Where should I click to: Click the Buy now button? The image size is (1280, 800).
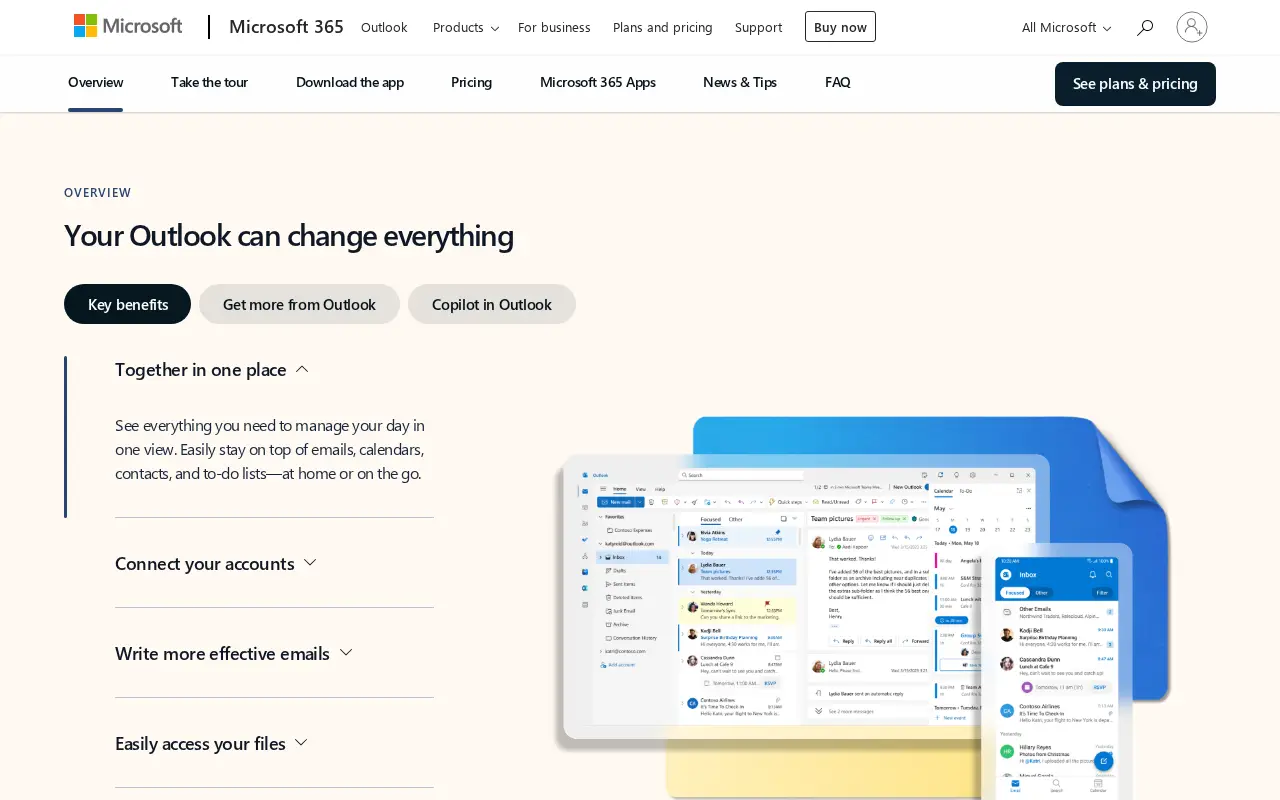[840, 27]
